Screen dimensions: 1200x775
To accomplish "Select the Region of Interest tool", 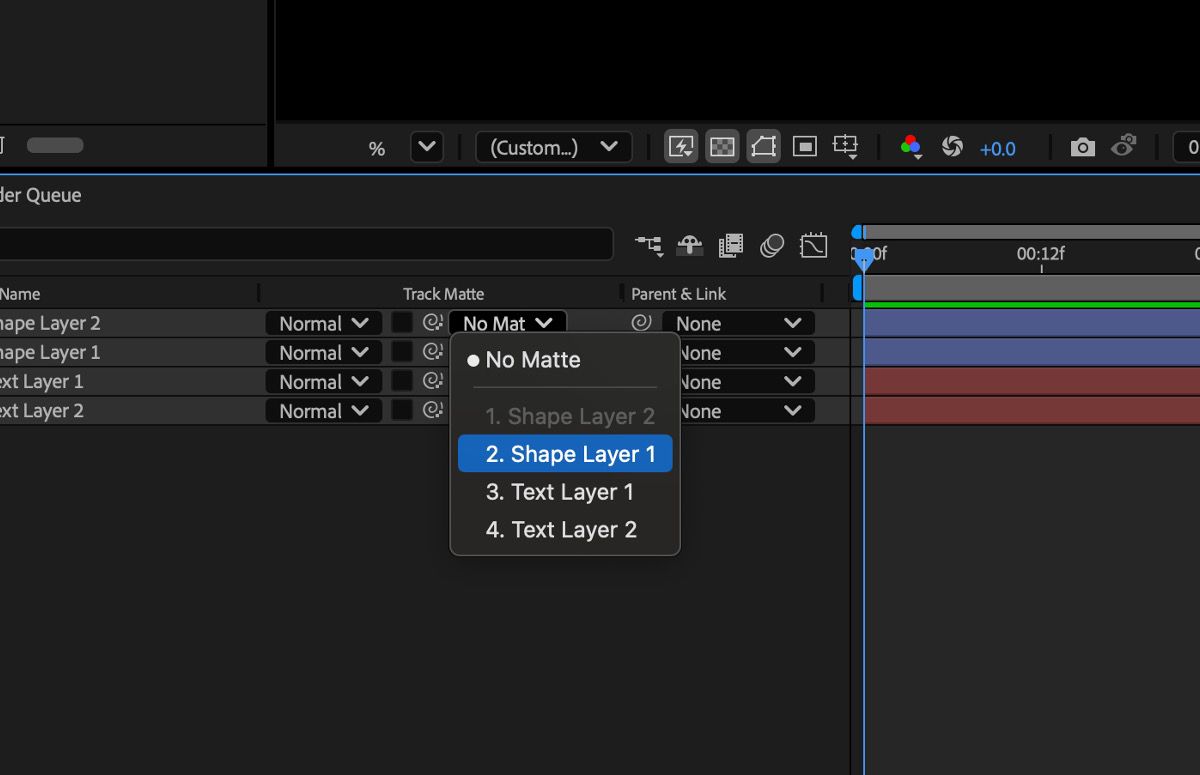I will click(804, 146).
